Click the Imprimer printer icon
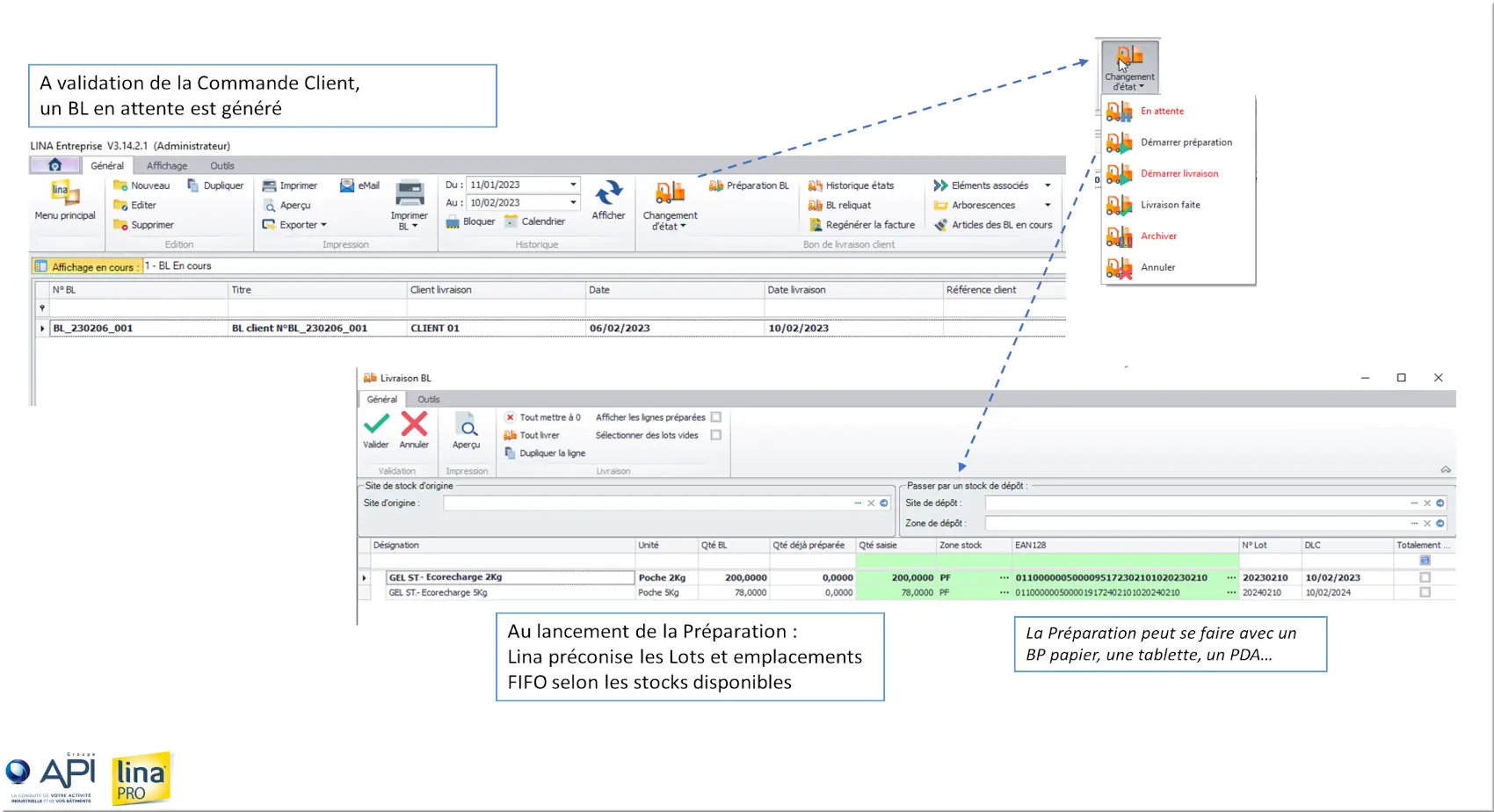The image size is (1494, 812). point(270,185)
